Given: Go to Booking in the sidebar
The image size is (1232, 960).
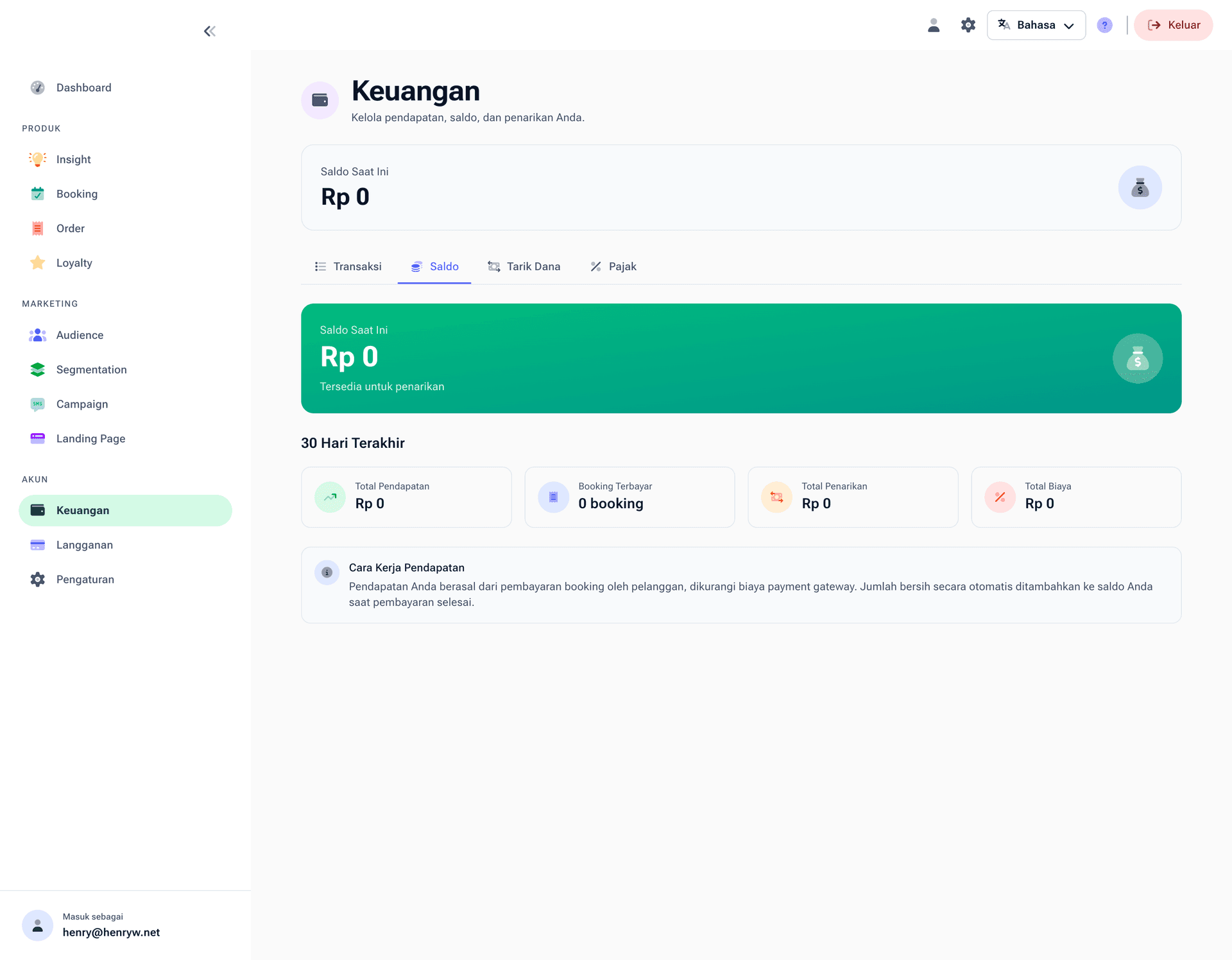Looking at the screenshot, I should click(76, 194).
